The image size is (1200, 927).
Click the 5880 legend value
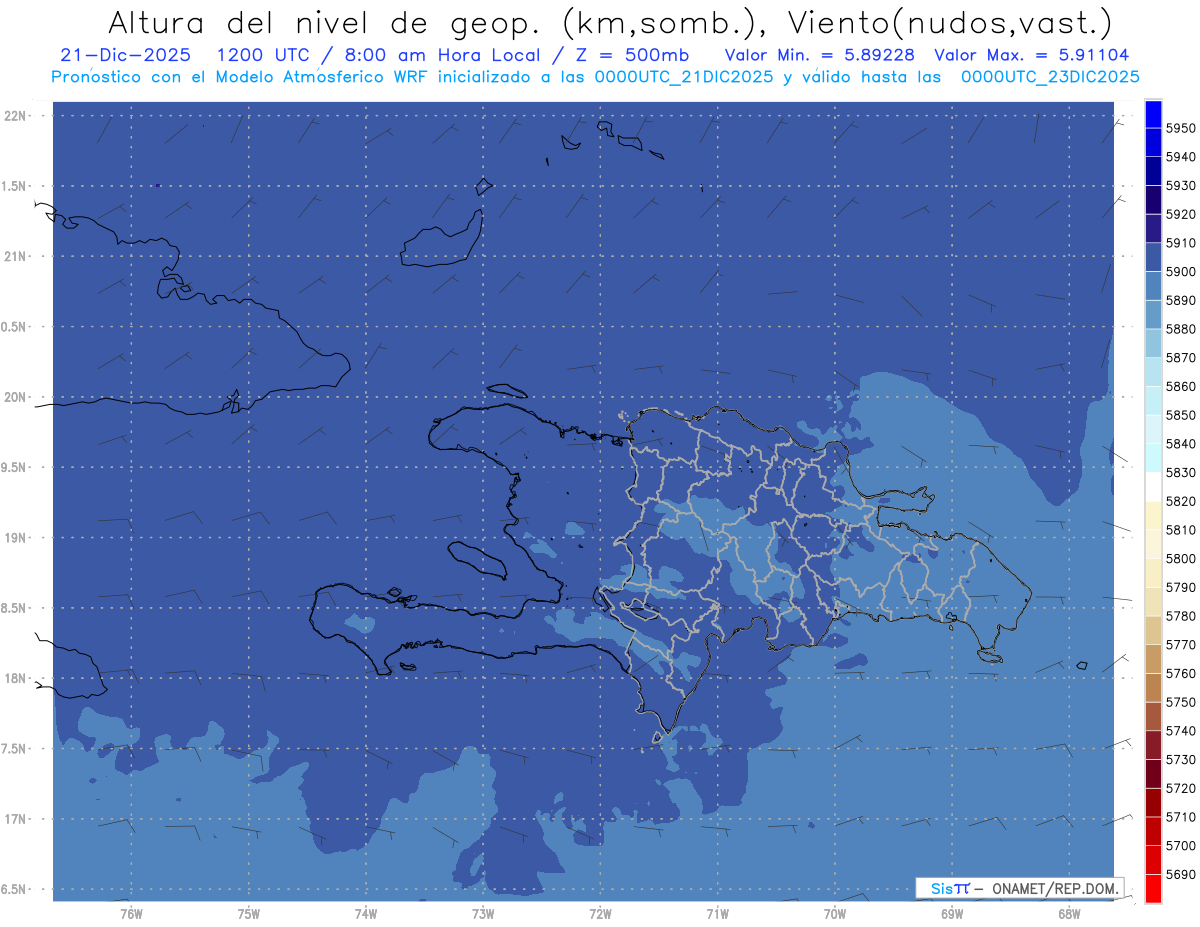tap(1180, 329)
